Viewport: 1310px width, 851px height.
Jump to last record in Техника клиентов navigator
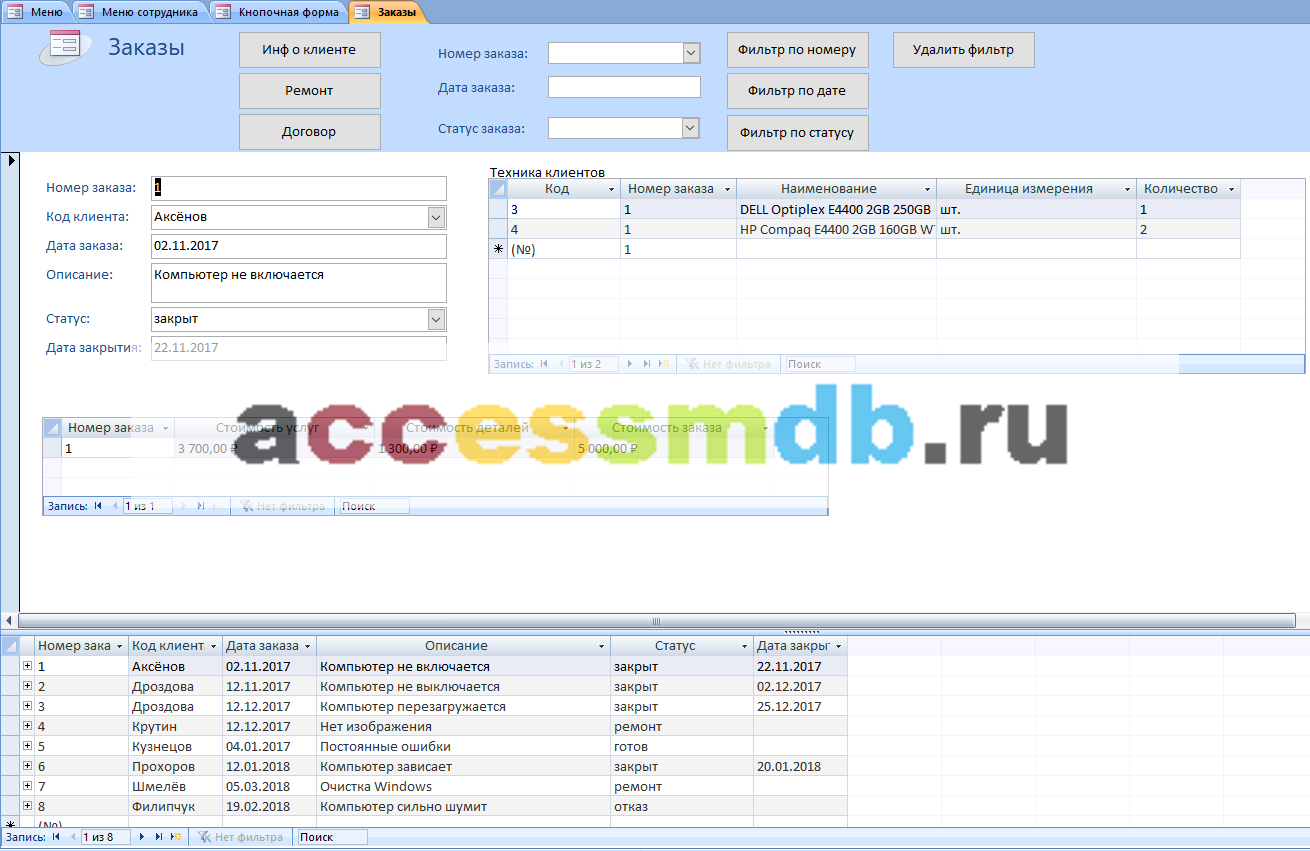pos(647,365)
